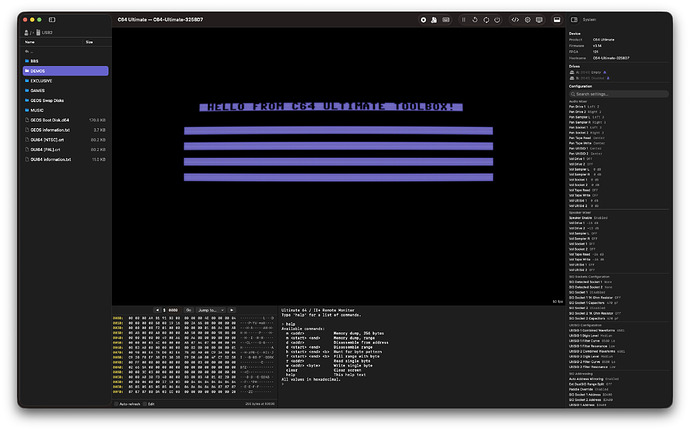
Task: Select the GEOS Boot Disk.d64 file
Action: click(66, 120)
